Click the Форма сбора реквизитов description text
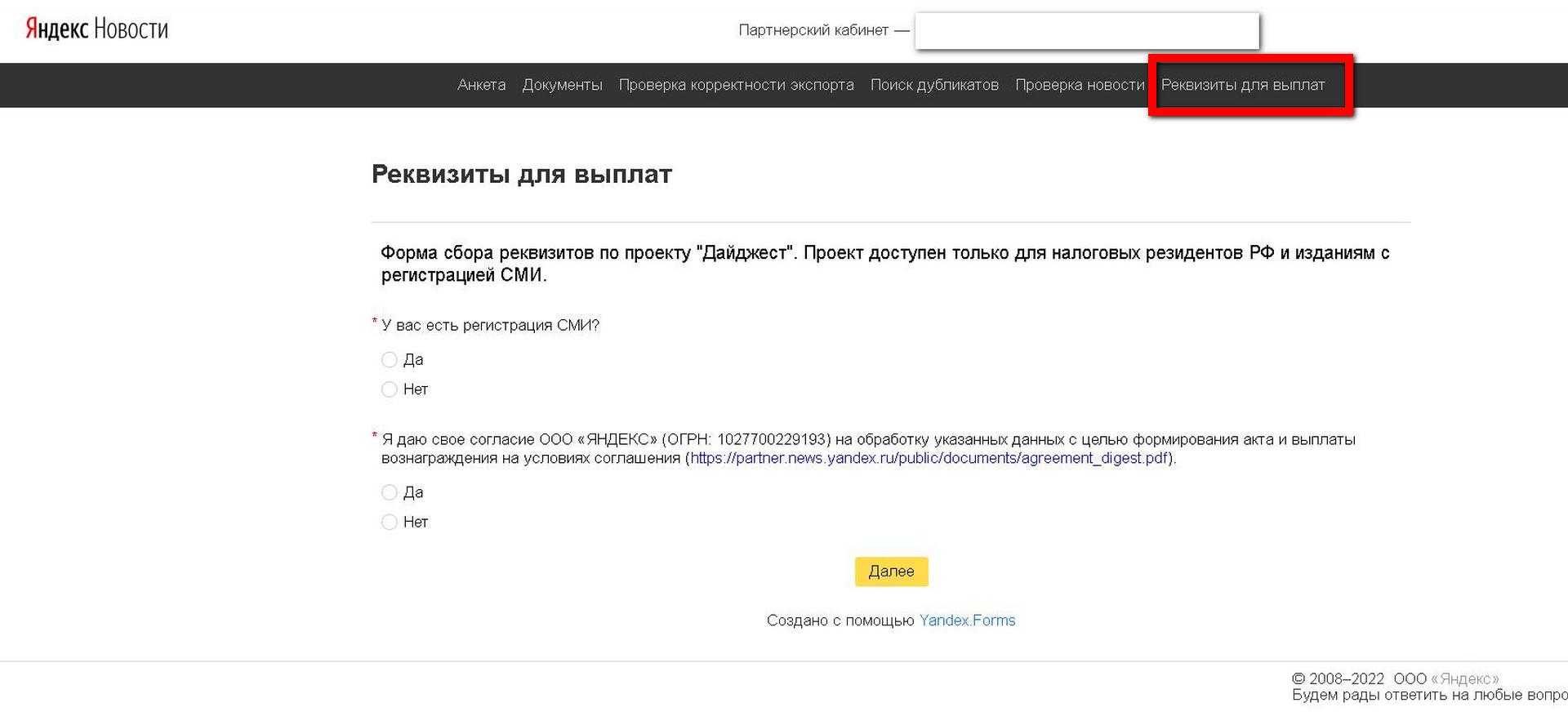The width and height of the screenshot is (1568, 725). (885, 264)
